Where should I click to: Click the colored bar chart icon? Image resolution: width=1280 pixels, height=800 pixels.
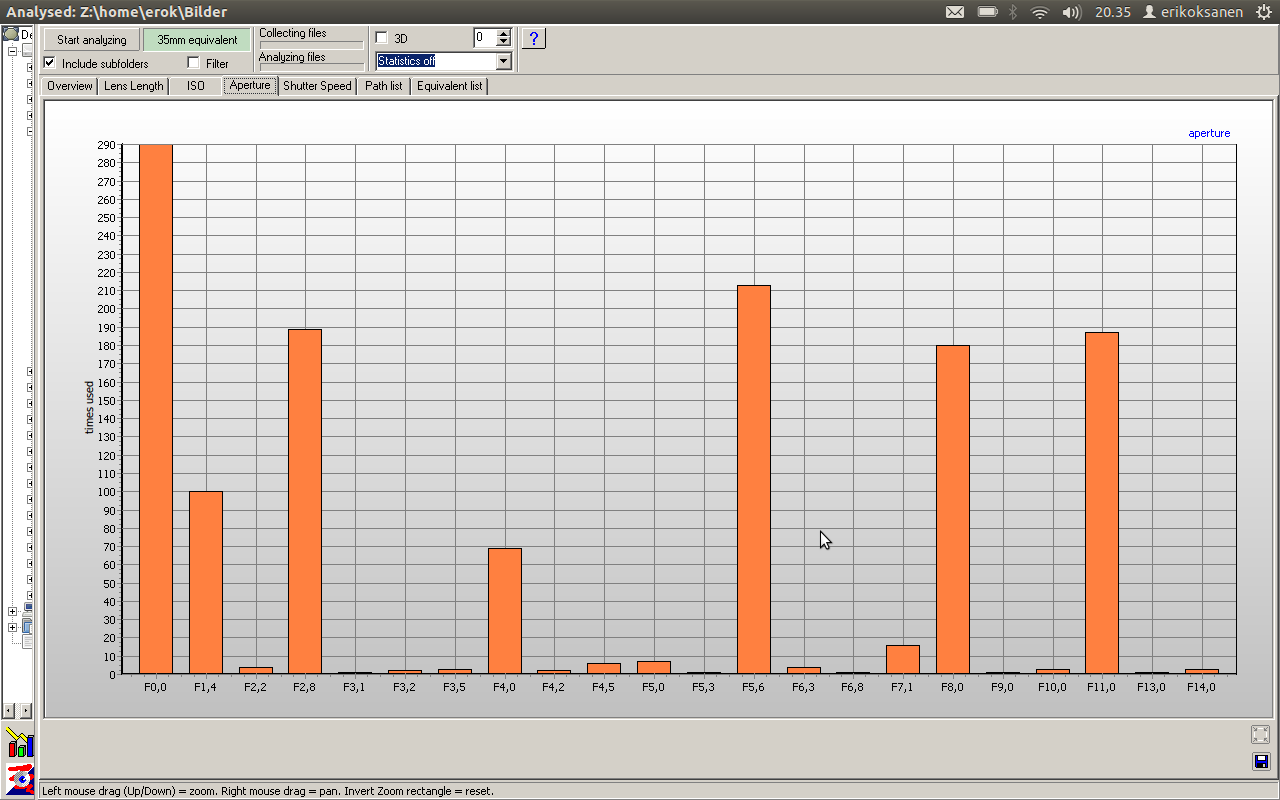tap(19, 742)
